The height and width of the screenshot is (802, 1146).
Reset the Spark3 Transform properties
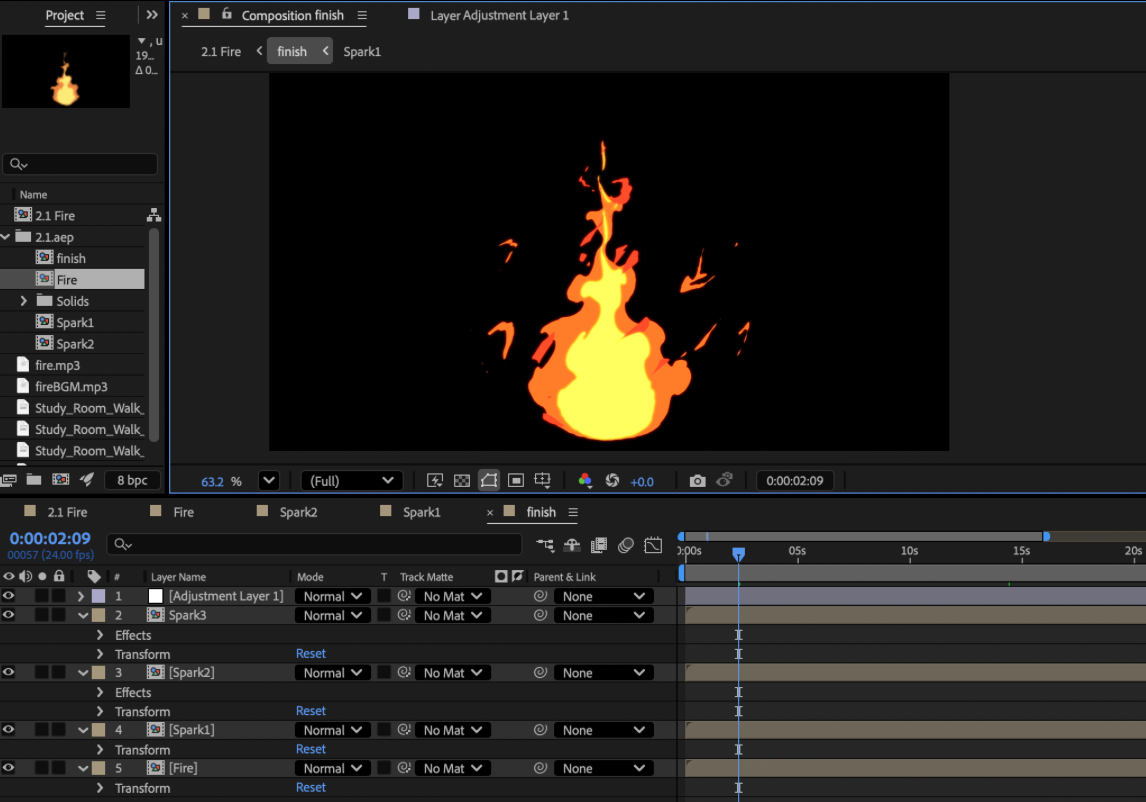(x=311, y=654)
